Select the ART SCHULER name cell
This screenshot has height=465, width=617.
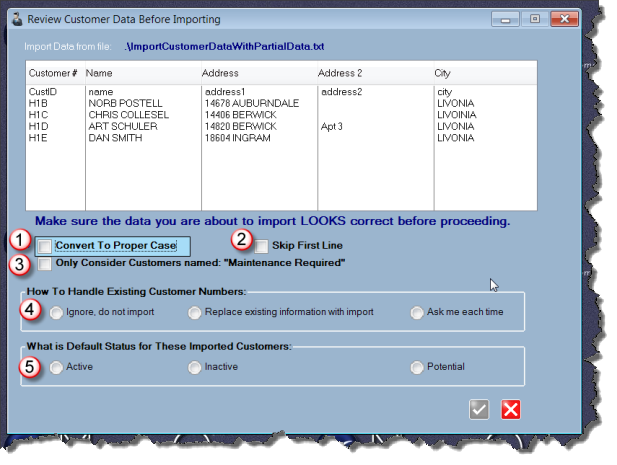click(123, 126)
